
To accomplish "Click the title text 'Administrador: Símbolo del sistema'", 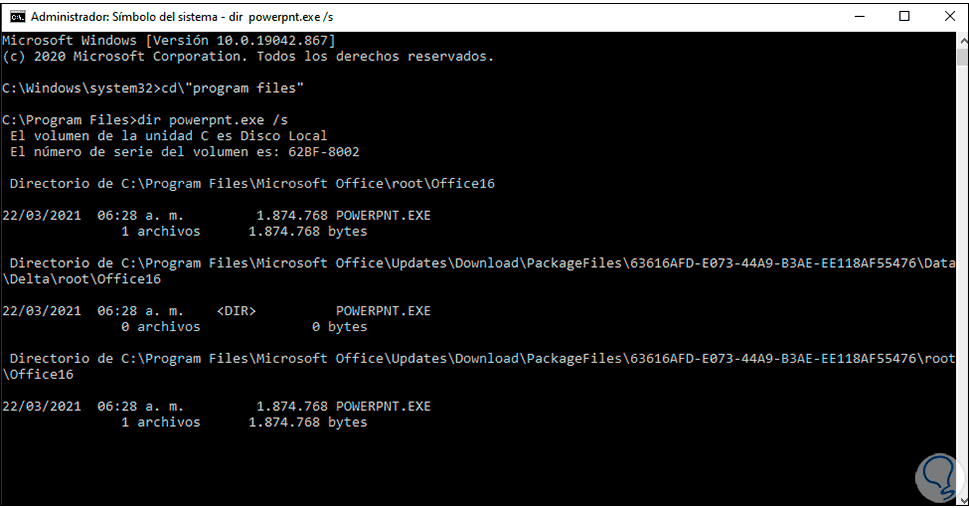I will point(128,16).
